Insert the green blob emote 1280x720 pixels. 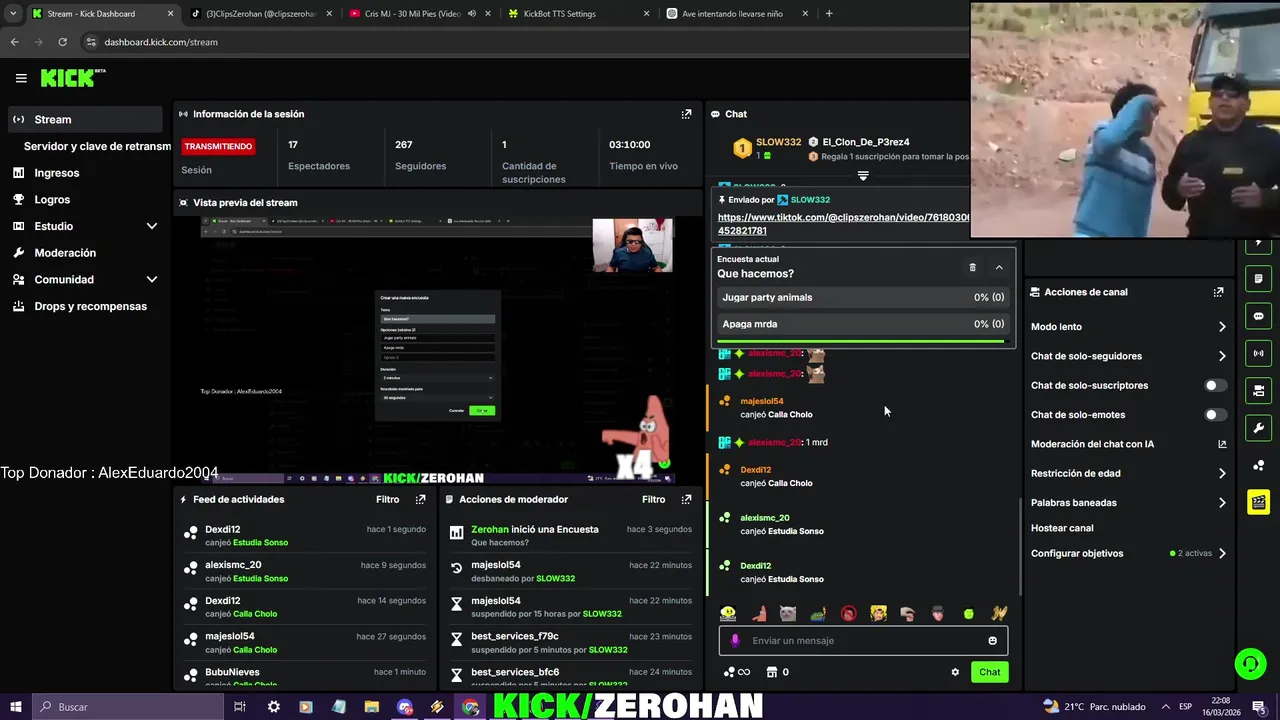coord(968,613)
